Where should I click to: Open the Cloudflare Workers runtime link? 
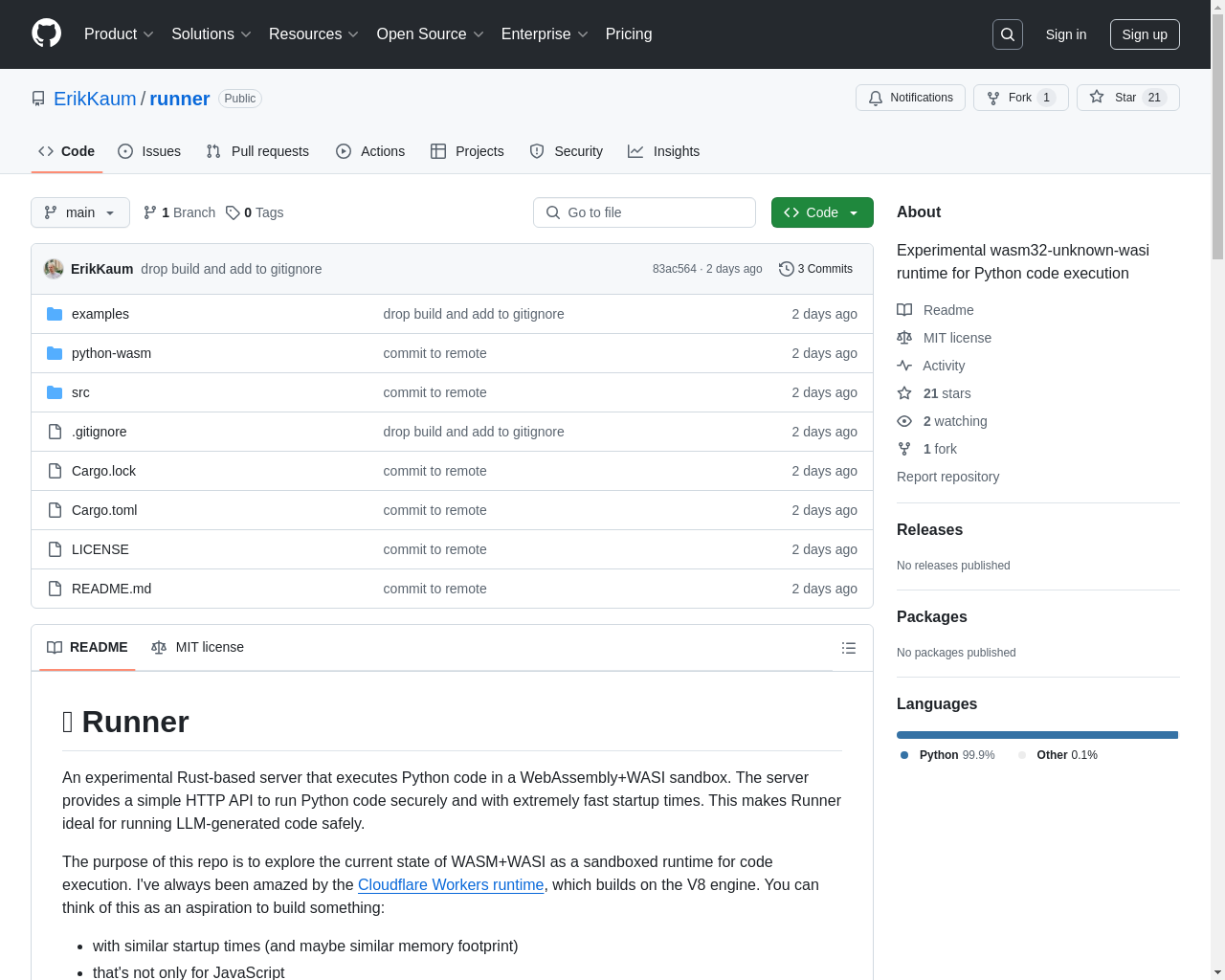tap(451, 885)
